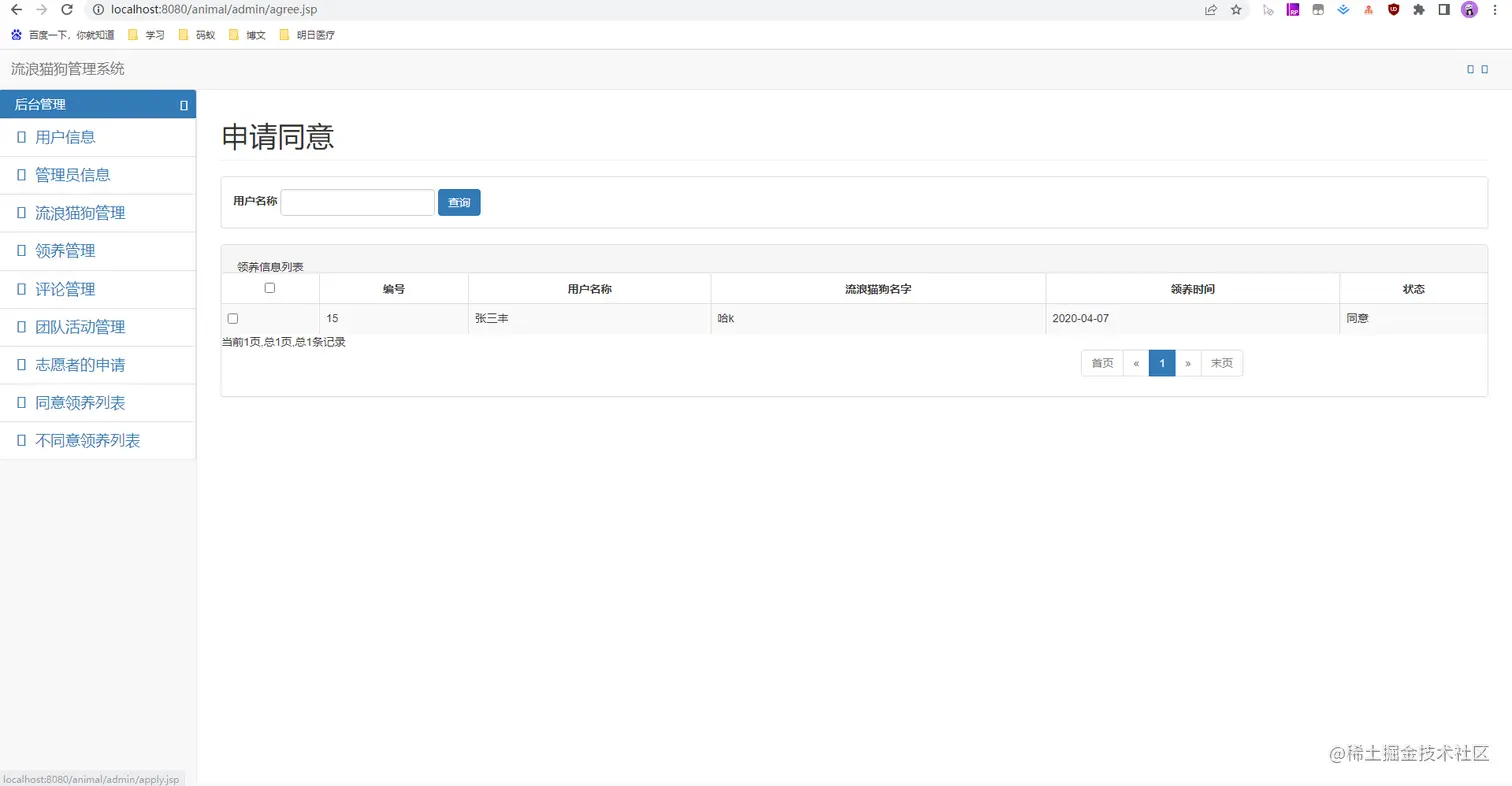Open the 明日医疗 bookmarks folder
1512x786 pixels.
[306, 35]
